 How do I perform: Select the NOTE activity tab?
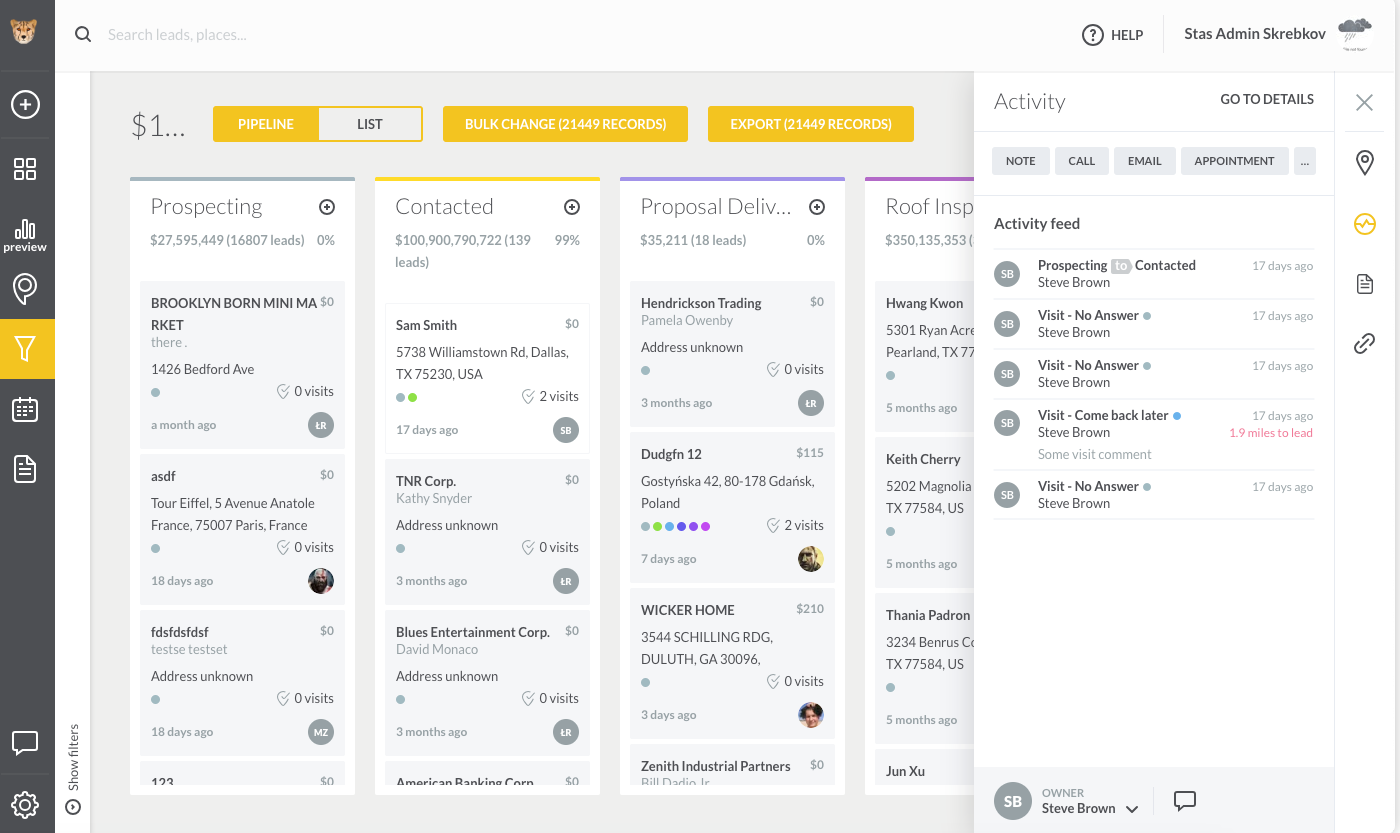coord(1020,161)
